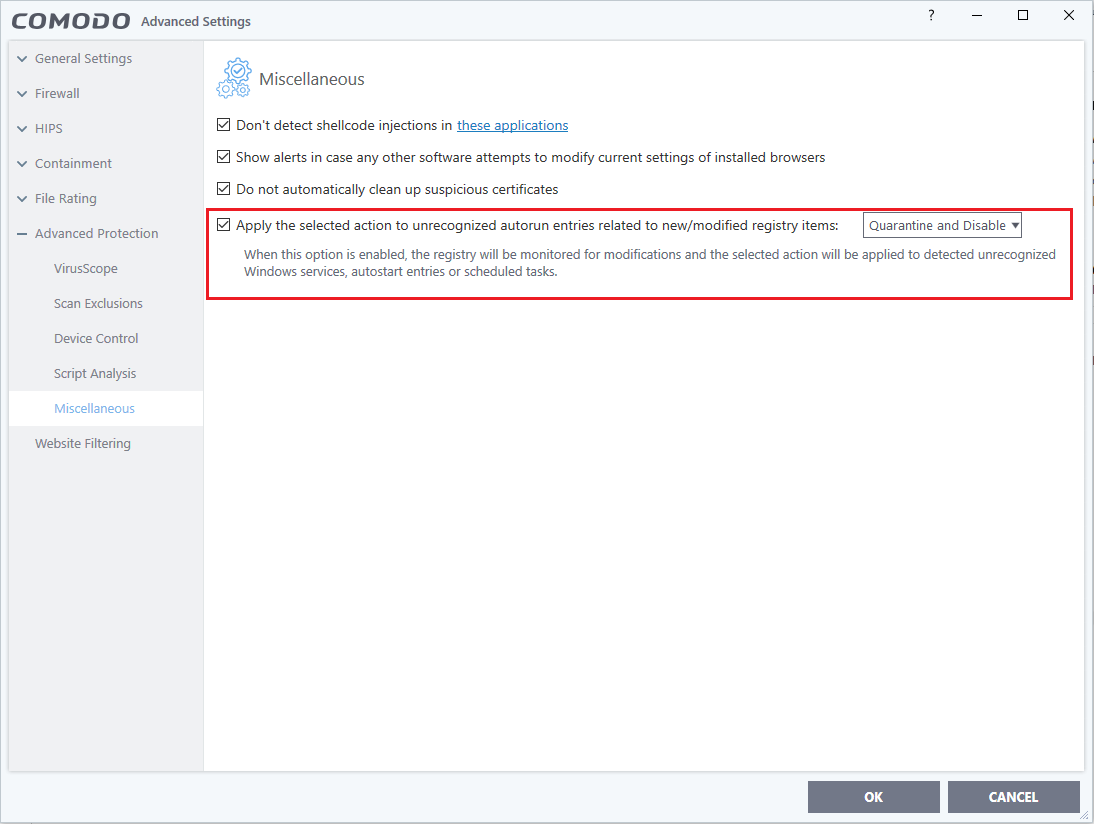The image size is (1094, 824).
Task: Select Miscellaneous in sidebar
Action: click(x=94, y=408)
